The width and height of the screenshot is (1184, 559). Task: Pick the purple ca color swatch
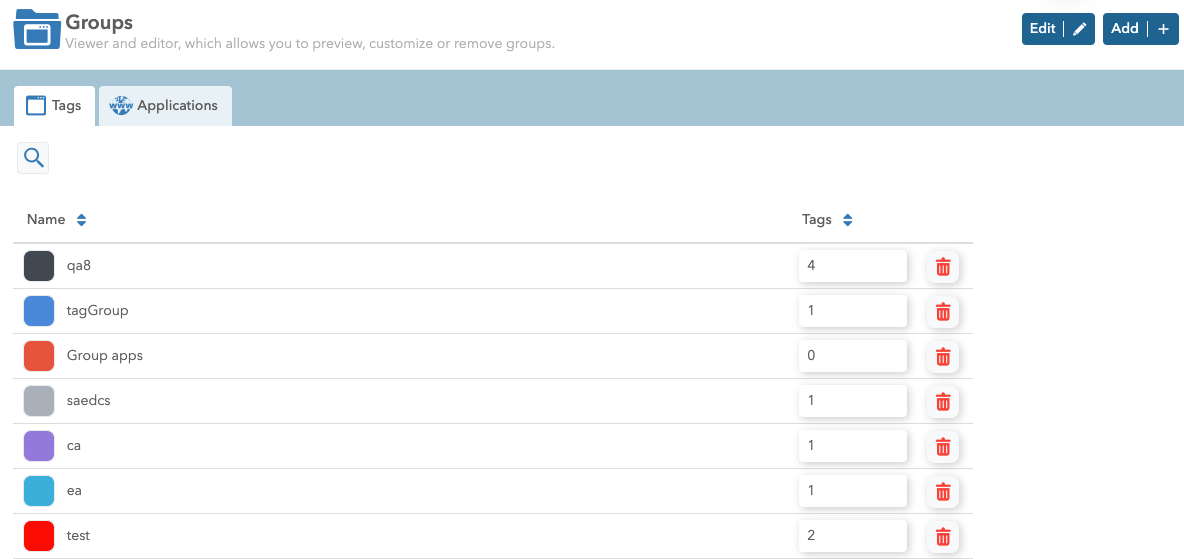pos(39,446)
